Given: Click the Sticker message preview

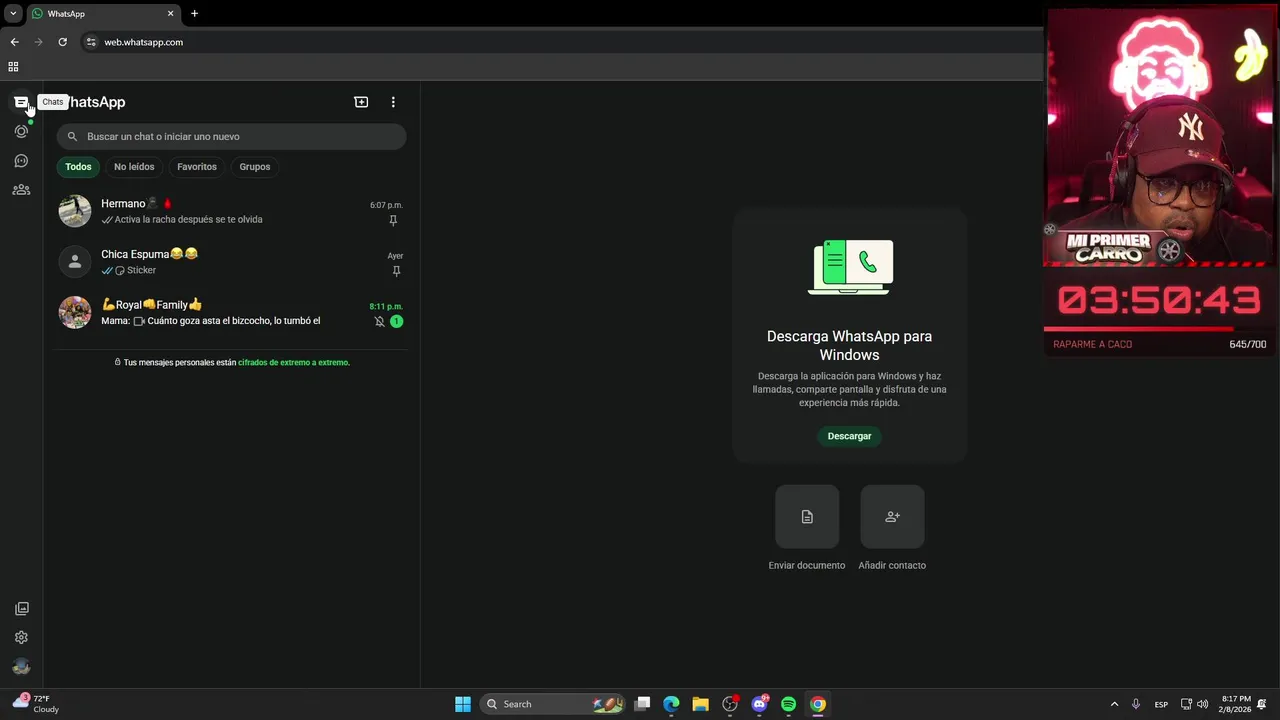Looking at the screenshot, I should pyautogui.click(x=141, y=271).
